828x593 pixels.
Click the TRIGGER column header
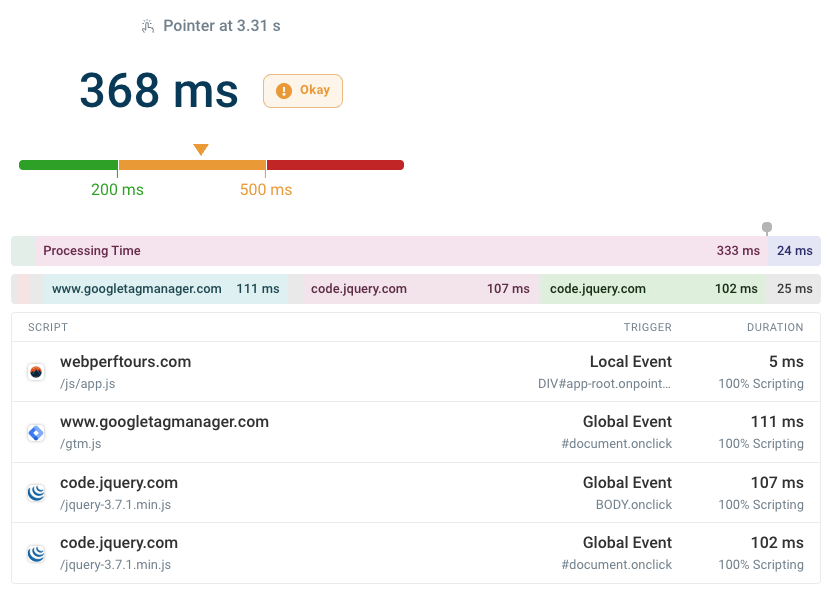coord(647,327)
